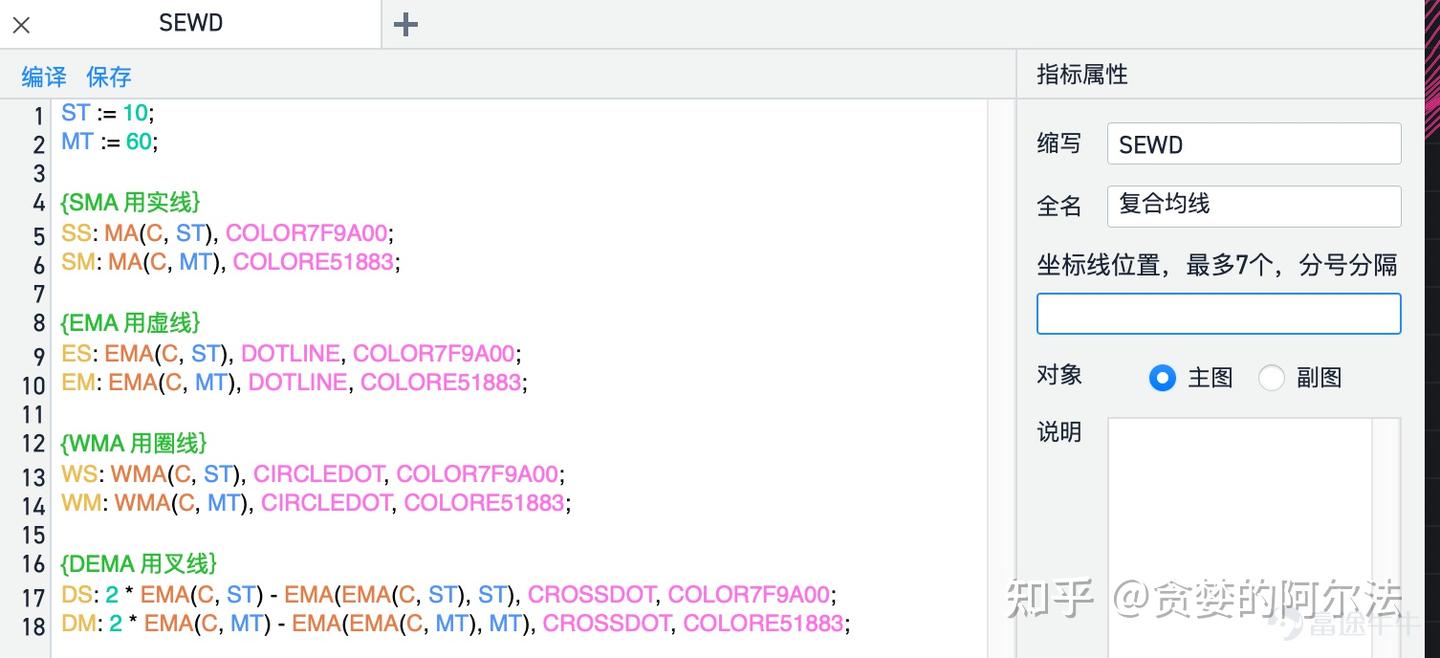Close the SEWD tab with the X
Viewport: 1440px width, 658px height.
[21, 25]
